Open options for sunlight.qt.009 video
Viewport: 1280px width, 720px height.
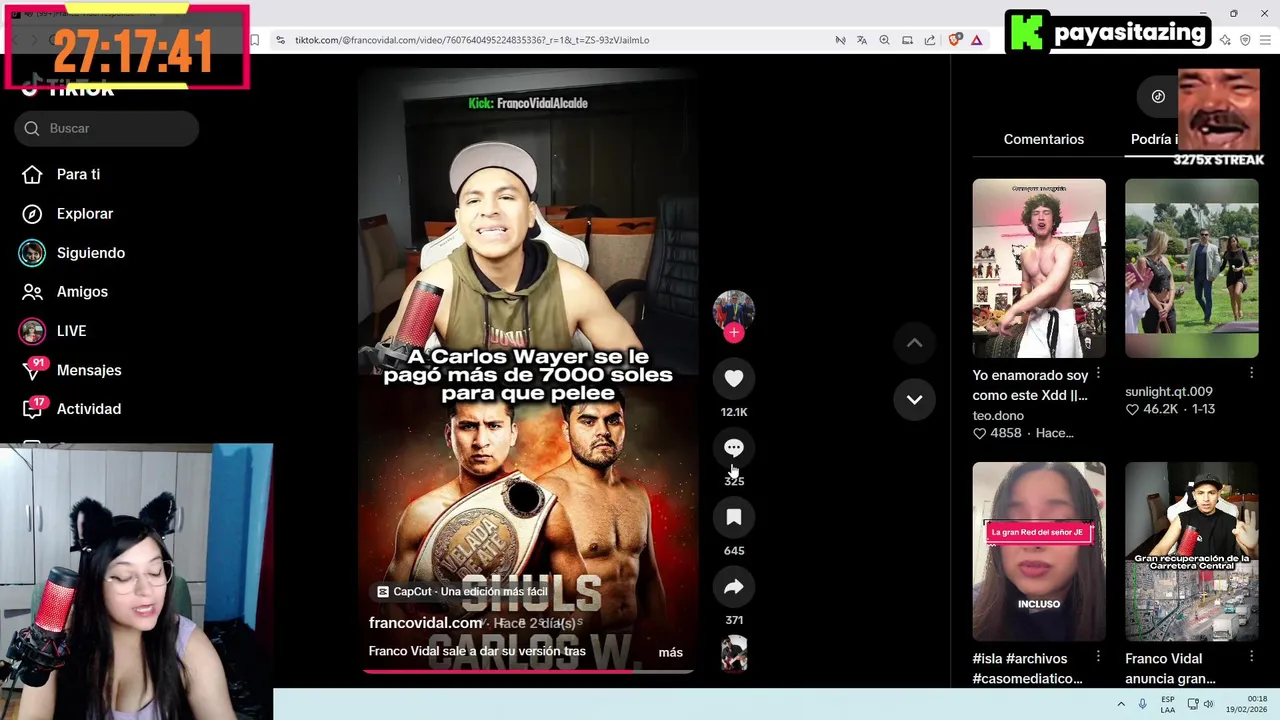tap(1251, 373)
